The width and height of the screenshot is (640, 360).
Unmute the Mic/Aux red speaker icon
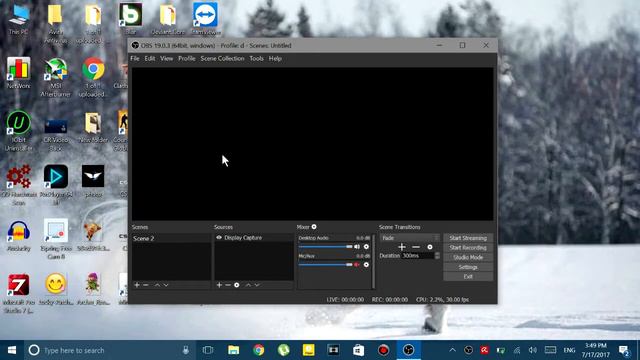coord(357,264)
